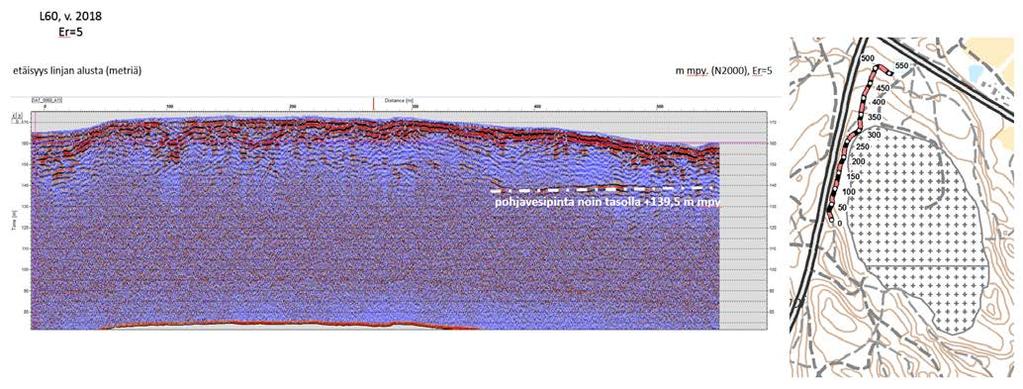Image resolution: width=1023 pixels, height=389 pixels.
Task: Select the 'Distance [m]' axis label
Action: (x=396, y=101)
